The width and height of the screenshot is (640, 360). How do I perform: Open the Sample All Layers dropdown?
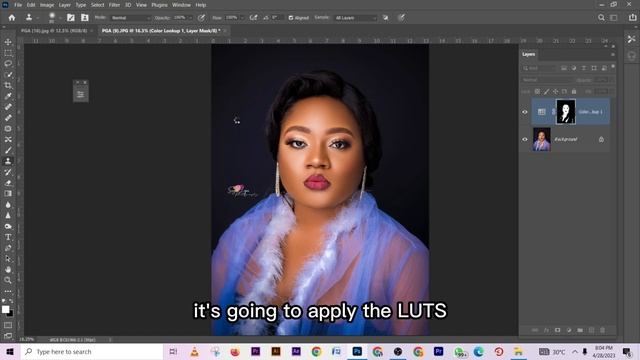coord(355,18)
